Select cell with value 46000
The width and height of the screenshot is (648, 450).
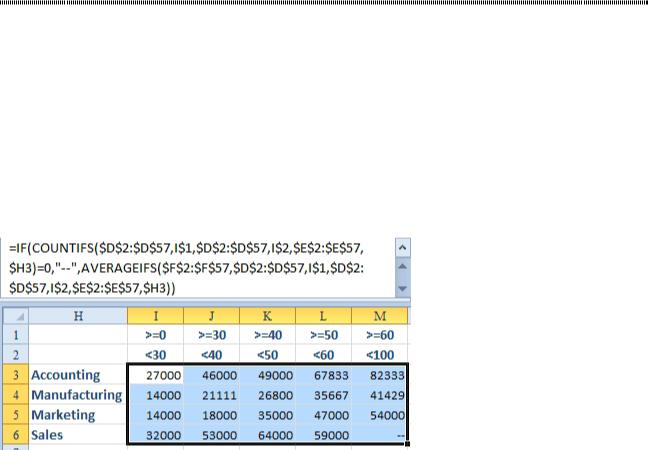pos(212,375)
